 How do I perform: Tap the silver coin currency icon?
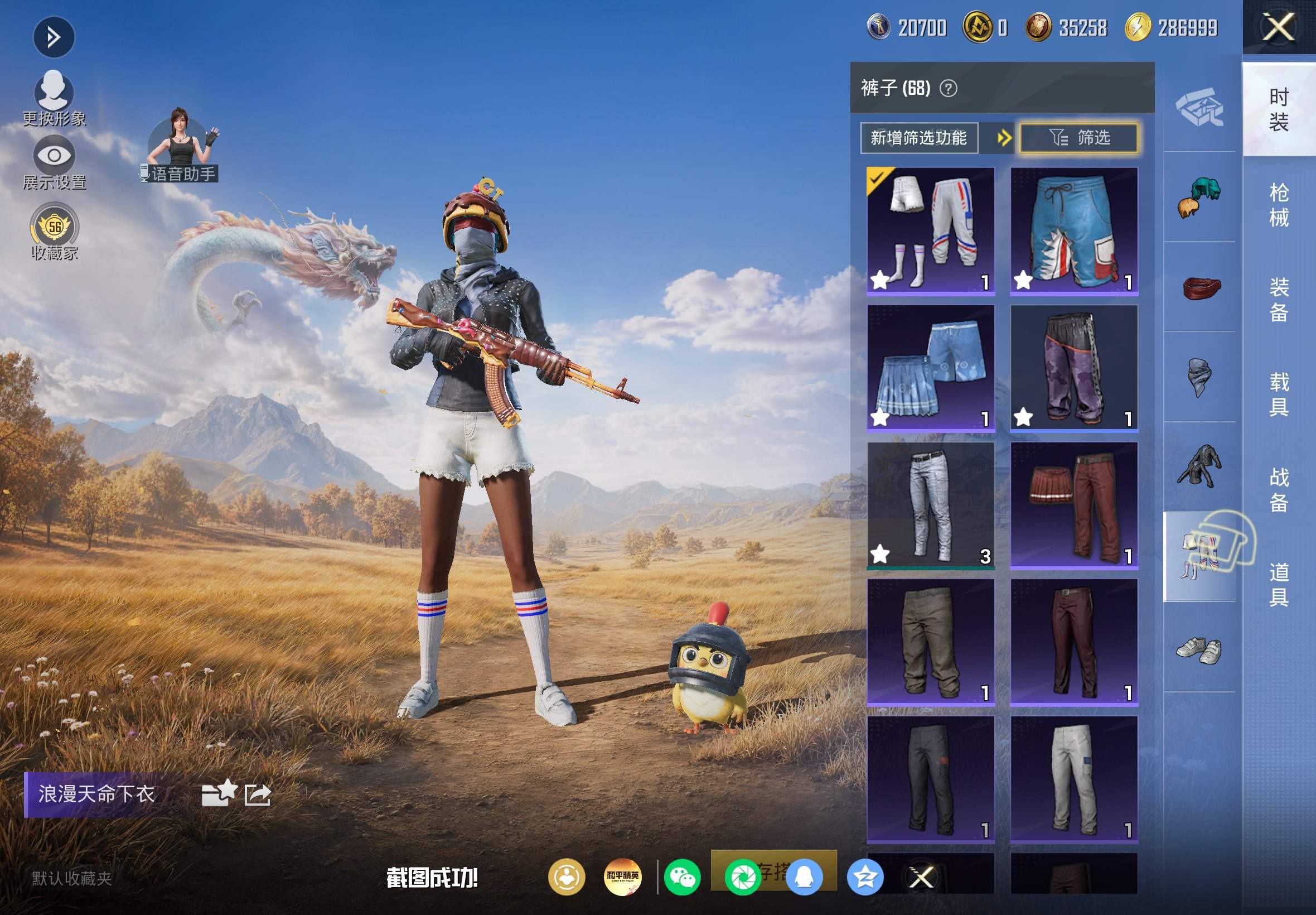pyautogui.click(x=878, y=27)
